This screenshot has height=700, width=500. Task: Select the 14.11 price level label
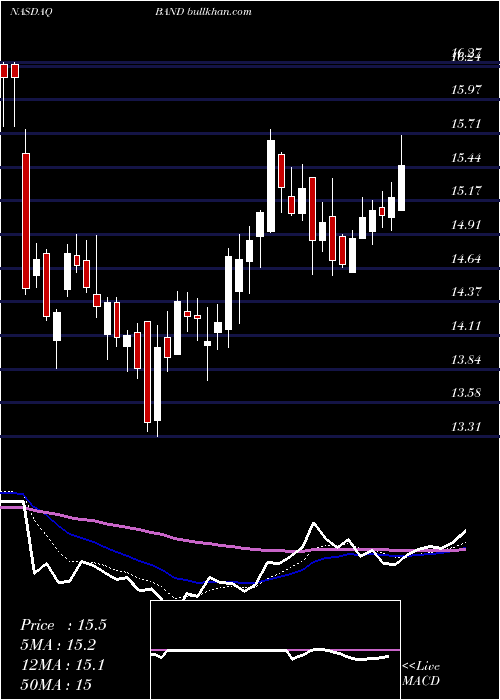tap(466, 326)
